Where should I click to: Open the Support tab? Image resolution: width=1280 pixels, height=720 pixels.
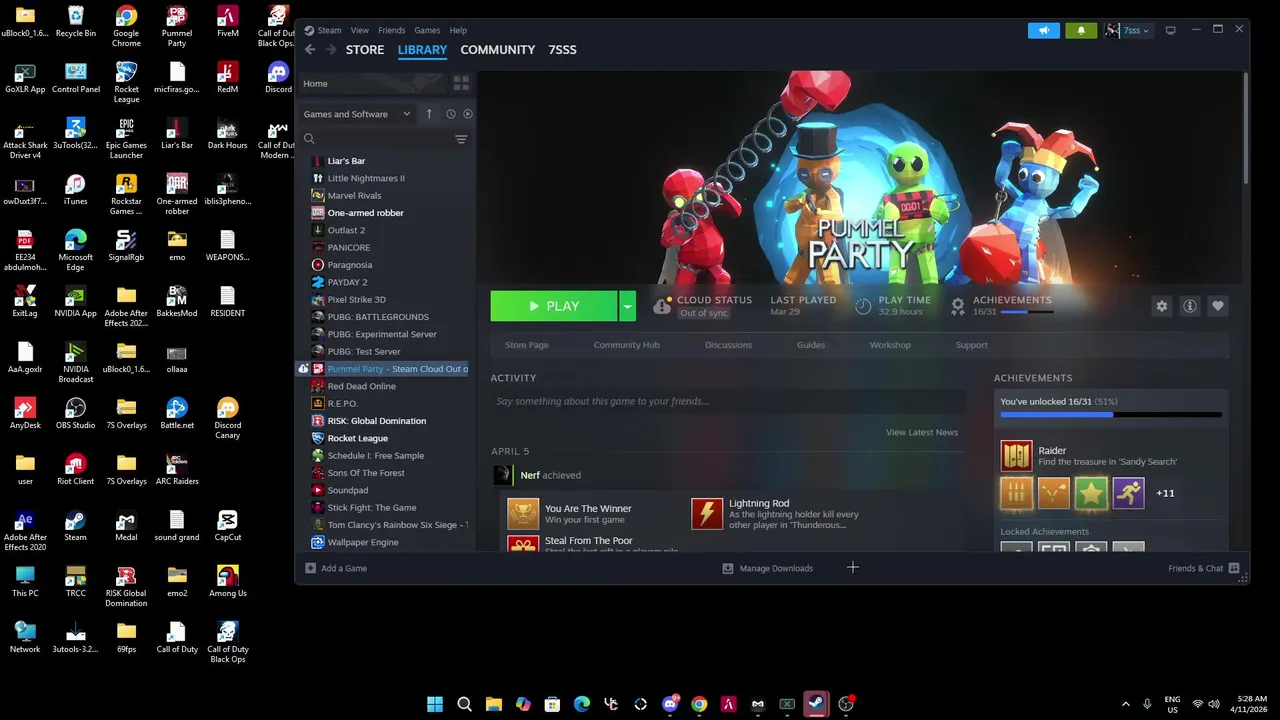tap(971, 345)
